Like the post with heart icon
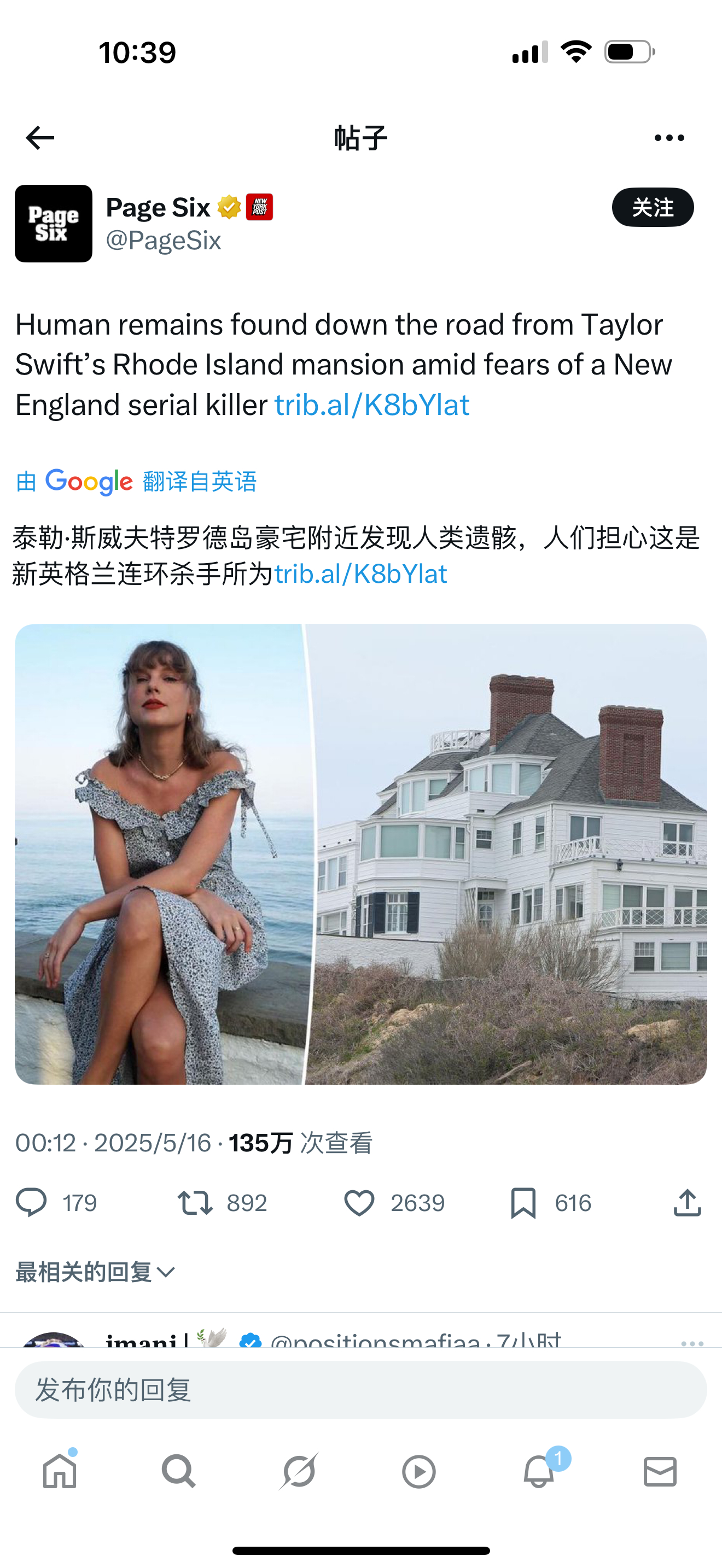Screen dimensions: 722x1568 tap(359, 1203)
